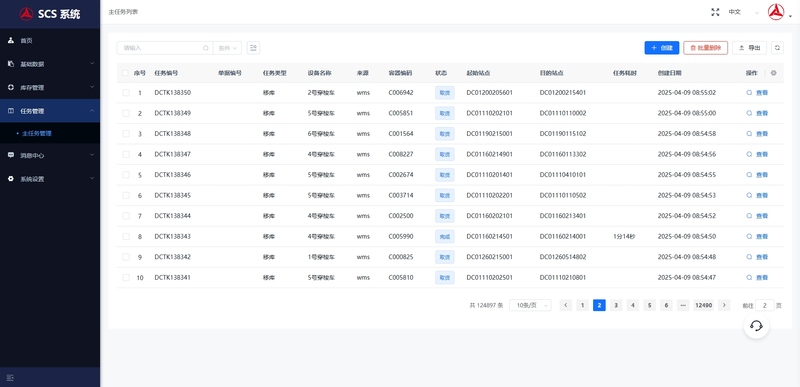Screen dimensions: 800x387
Task: Select all rows with the header checkbox
Action: [x=126, y=73]
